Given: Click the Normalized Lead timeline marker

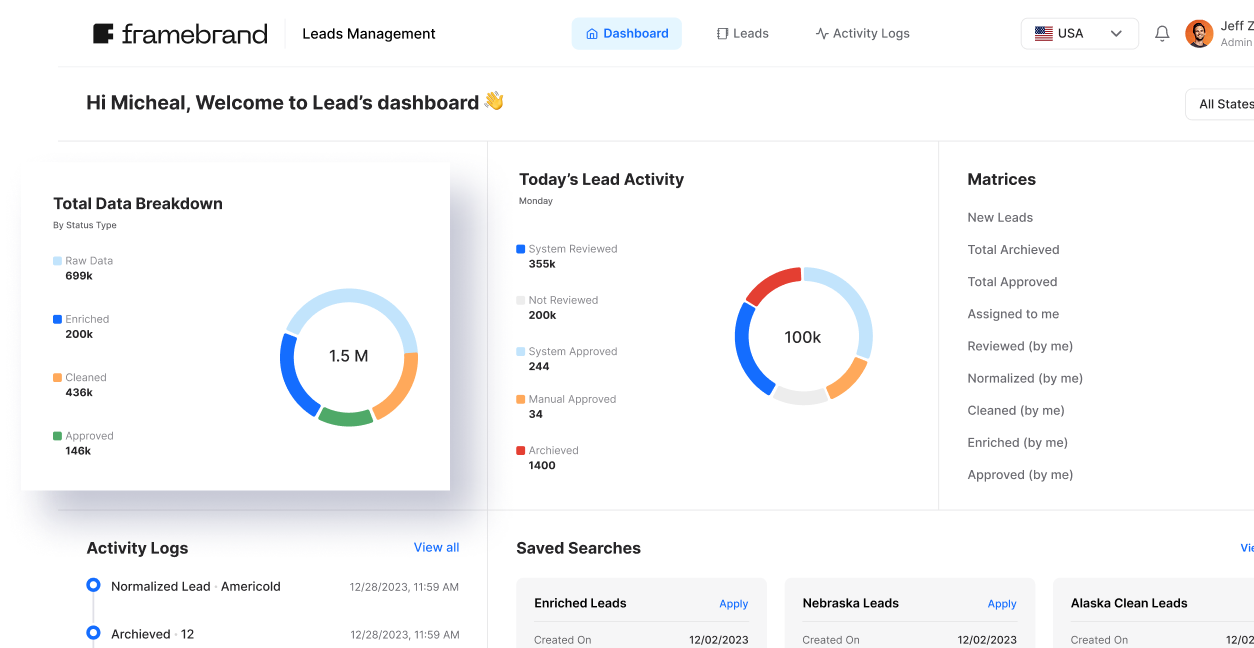Looking at the screenshot, I should click(x=93, y=585).
